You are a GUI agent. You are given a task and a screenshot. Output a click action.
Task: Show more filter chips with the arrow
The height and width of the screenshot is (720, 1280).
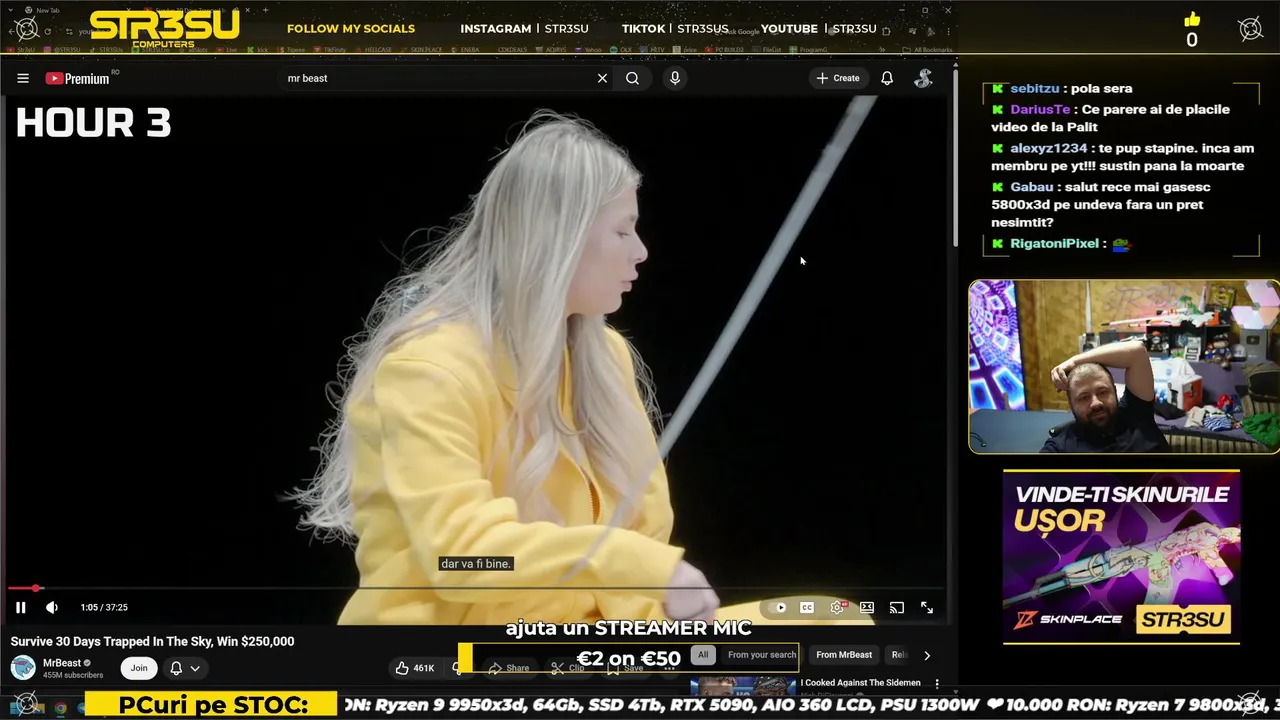(927, 656)
